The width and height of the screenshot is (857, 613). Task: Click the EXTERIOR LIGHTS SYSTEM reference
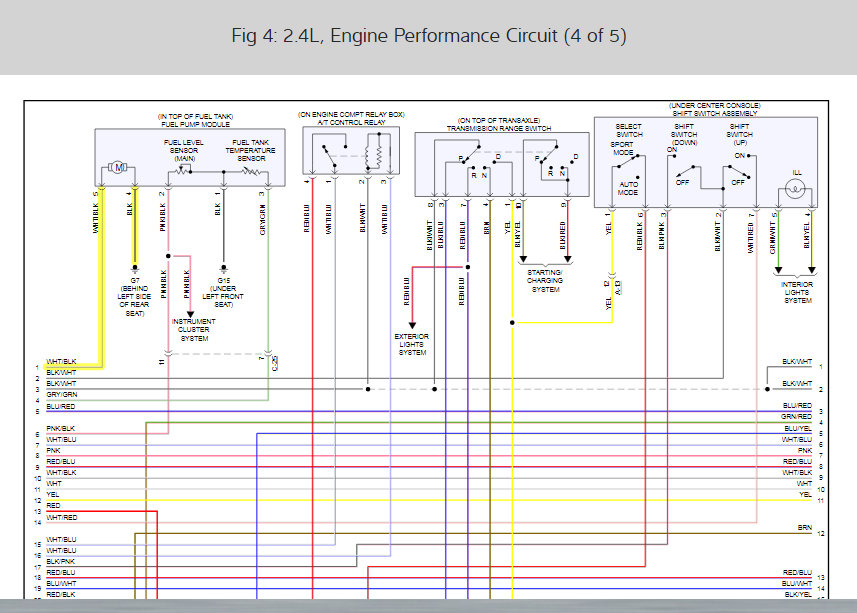[412, 345]
